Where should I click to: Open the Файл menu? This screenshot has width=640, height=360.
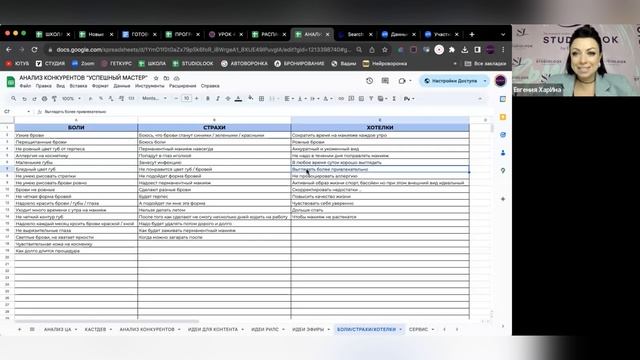pyautogui.click(x=25, y=86)
